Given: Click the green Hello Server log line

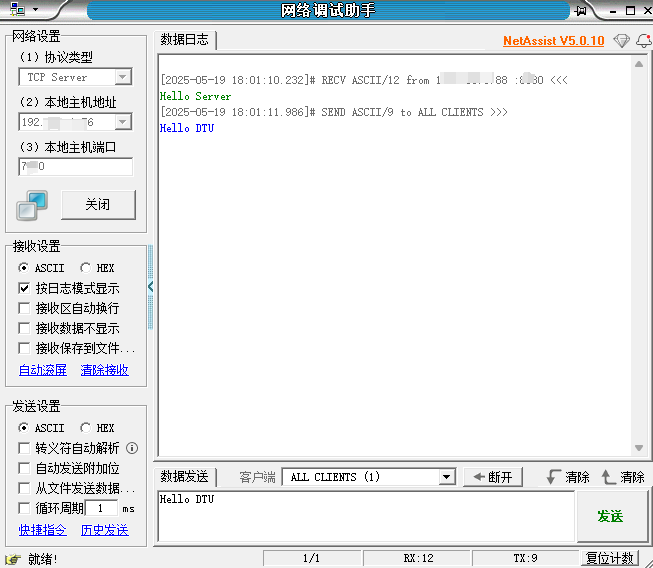Looking at the screenshot, I should click(195, 96).
